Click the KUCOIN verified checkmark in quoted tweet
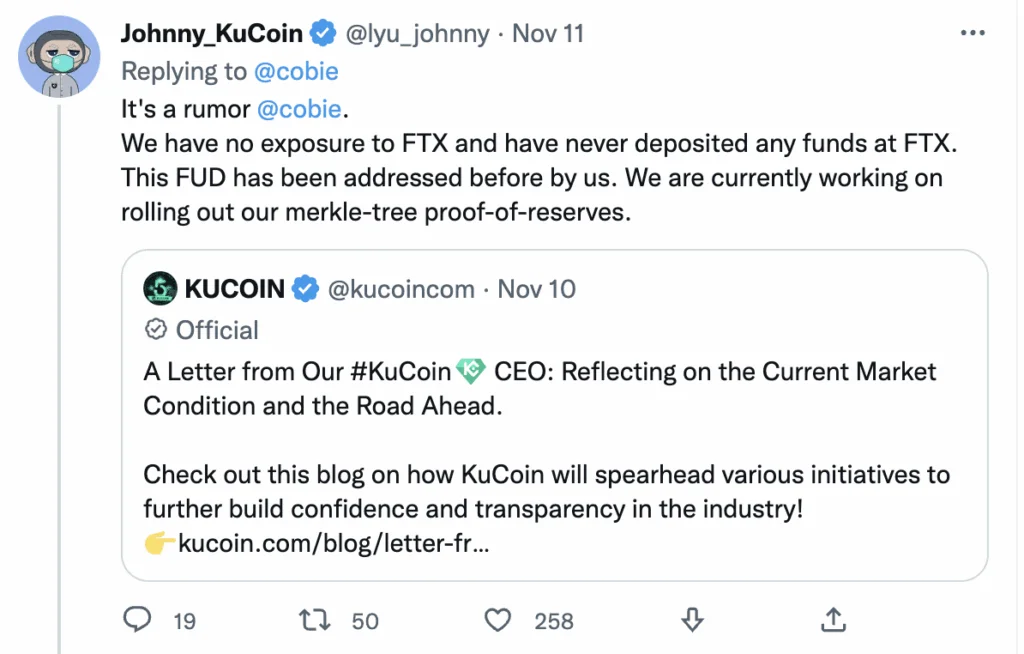The height and width of the screenshot is (654, 1024). [303, 288]
